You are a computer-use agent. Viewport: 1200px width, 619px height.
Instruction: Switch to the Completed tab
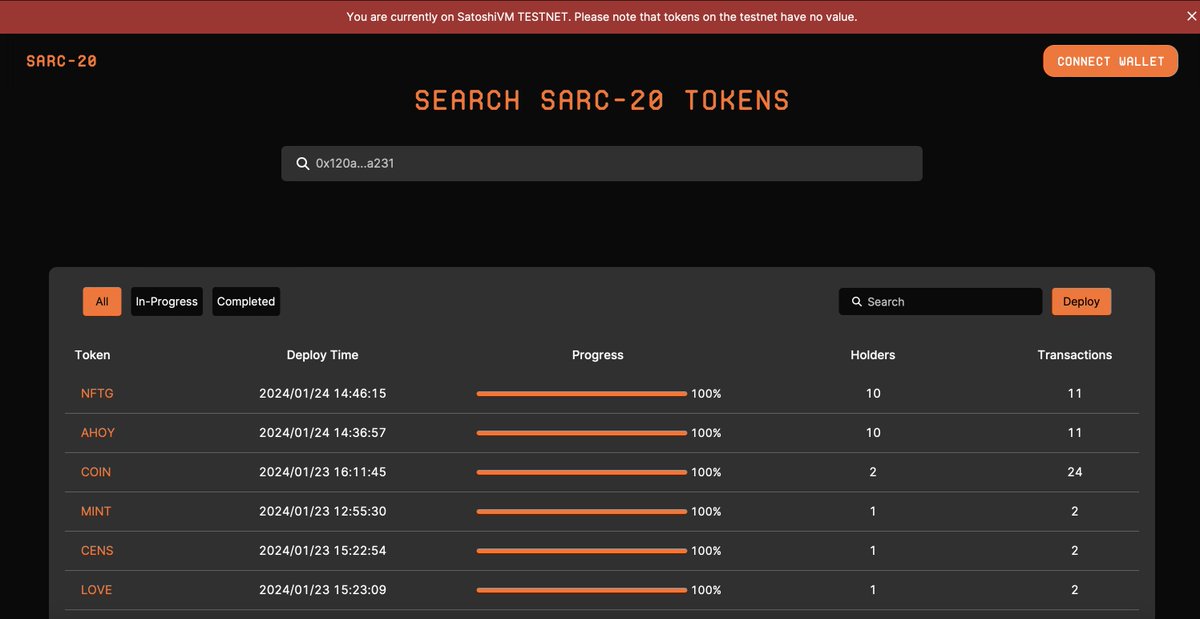[x=246, y=301]
